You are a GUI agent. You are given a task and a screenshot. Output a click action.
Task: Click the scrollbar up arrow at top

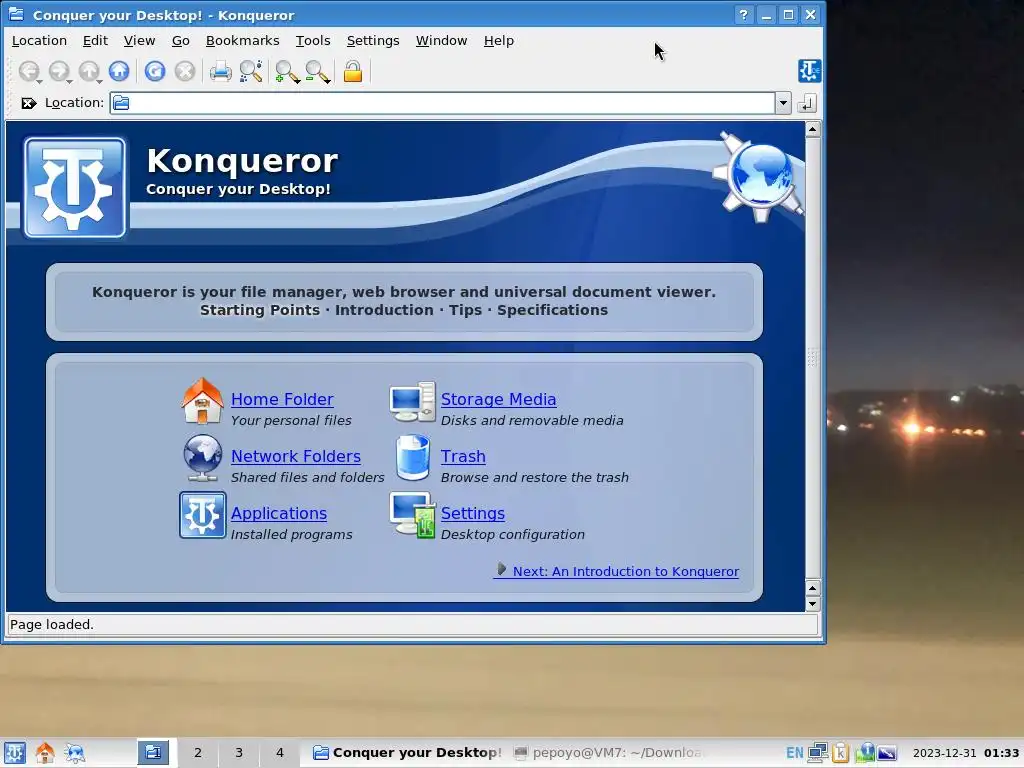(x=812, y=129)
